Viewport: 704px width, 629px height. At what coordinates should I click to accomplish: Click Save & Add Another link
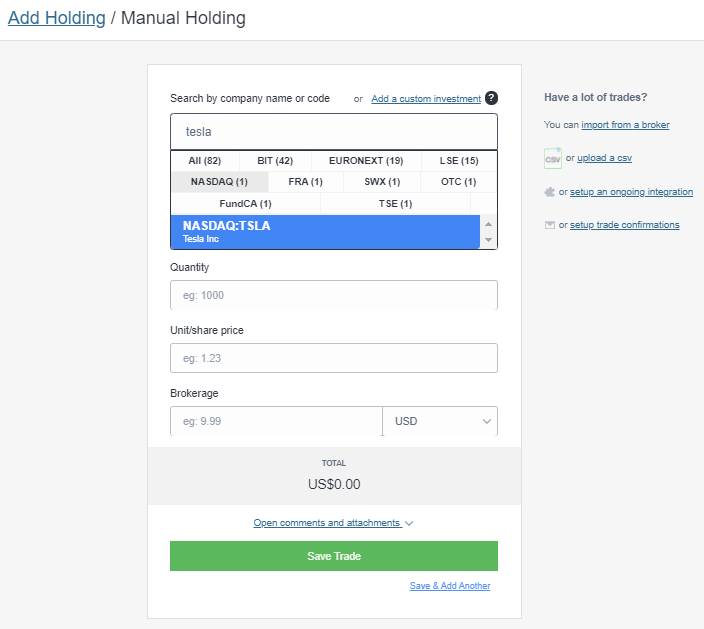click(x=450, y=586)
